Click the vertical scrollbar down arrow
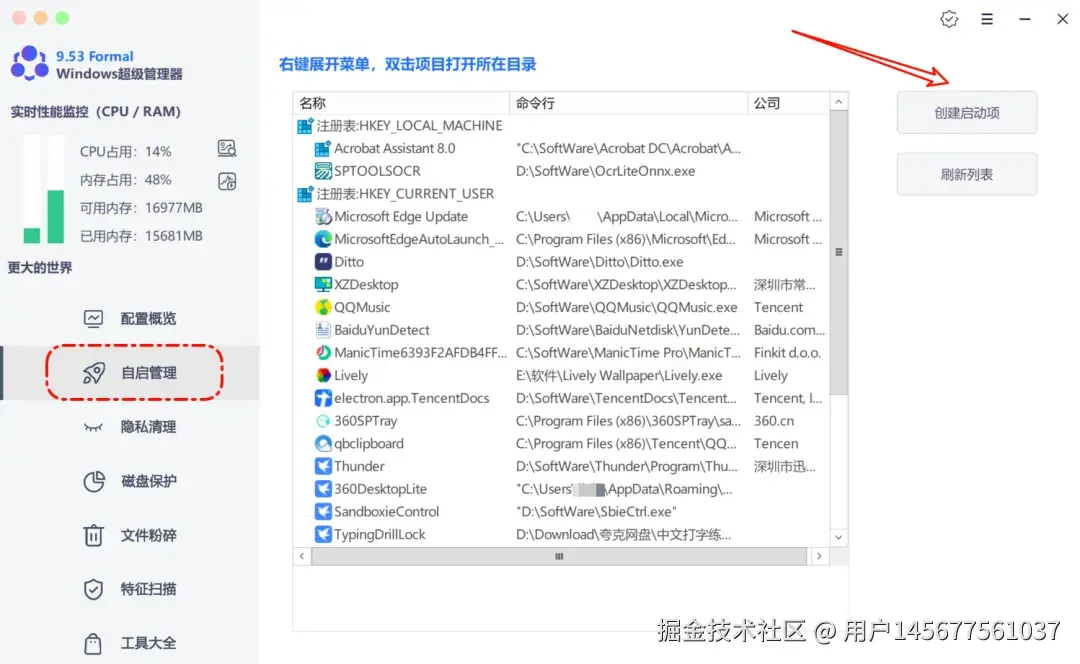 click(838, 537)
